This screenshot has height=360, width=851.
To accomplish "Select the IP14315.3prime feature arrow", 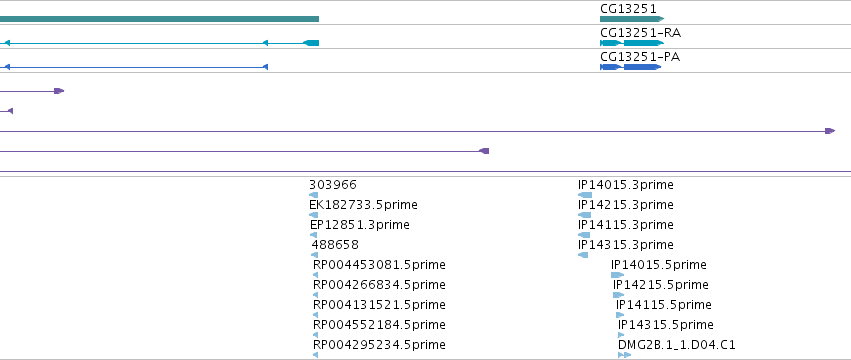I will coord(583,255).
